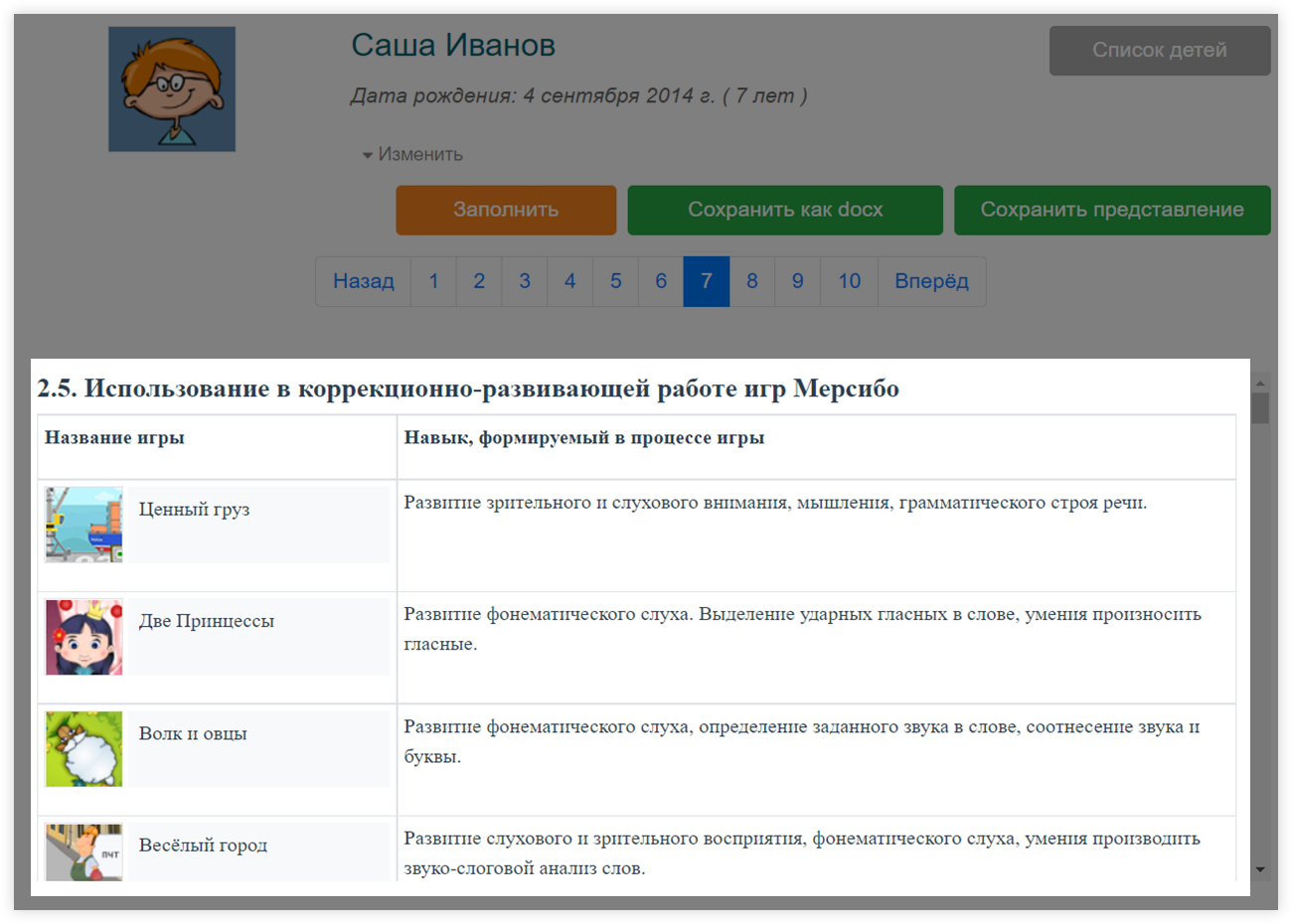Click Сохранить как docx button
The height and width of the screenshot is (924, 1292).
click(x=784, y=210)
